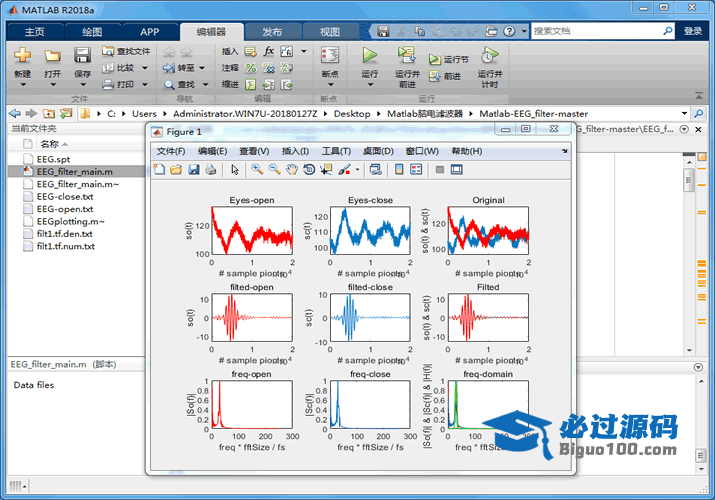Switch to the 主页 Home tab
The width and height of the screenshot is (715, 500).
pos(35,32)
